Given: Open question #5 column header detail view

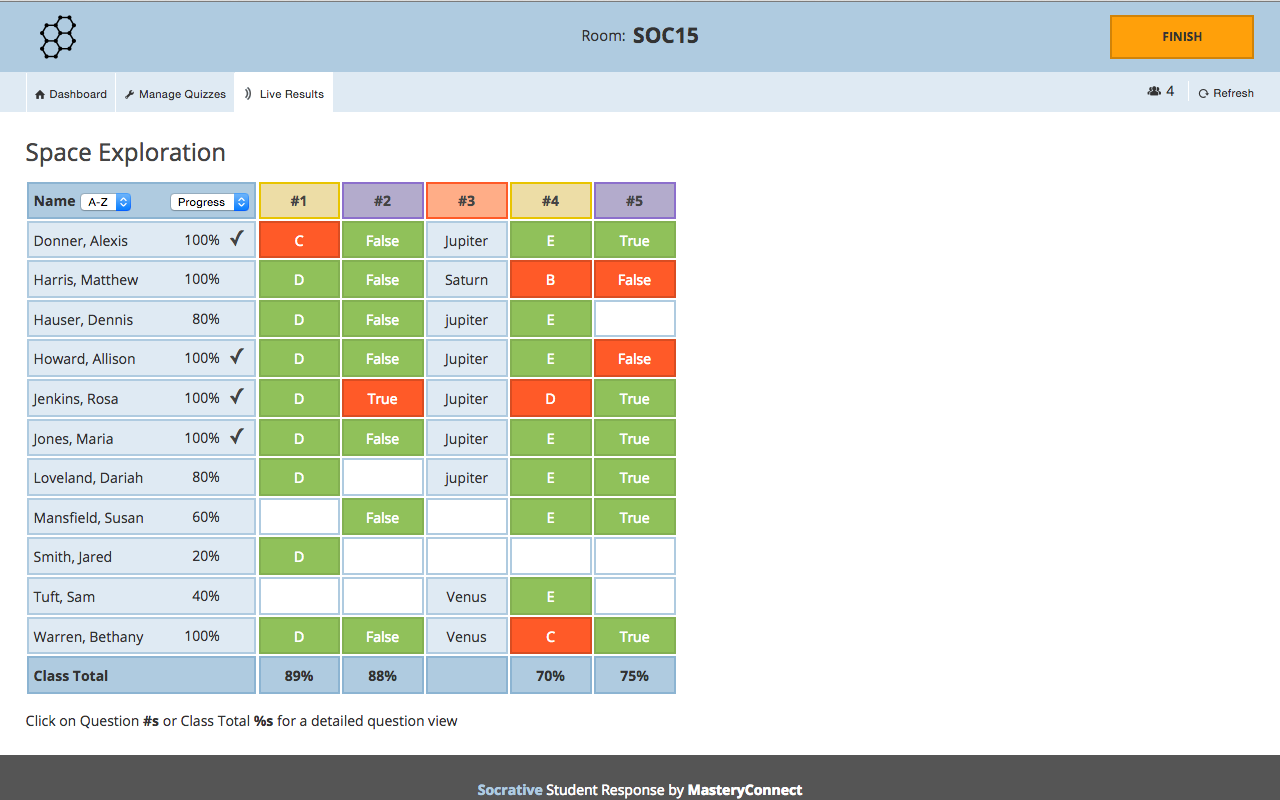Looking at the screenshot, I should pos(635,200).
